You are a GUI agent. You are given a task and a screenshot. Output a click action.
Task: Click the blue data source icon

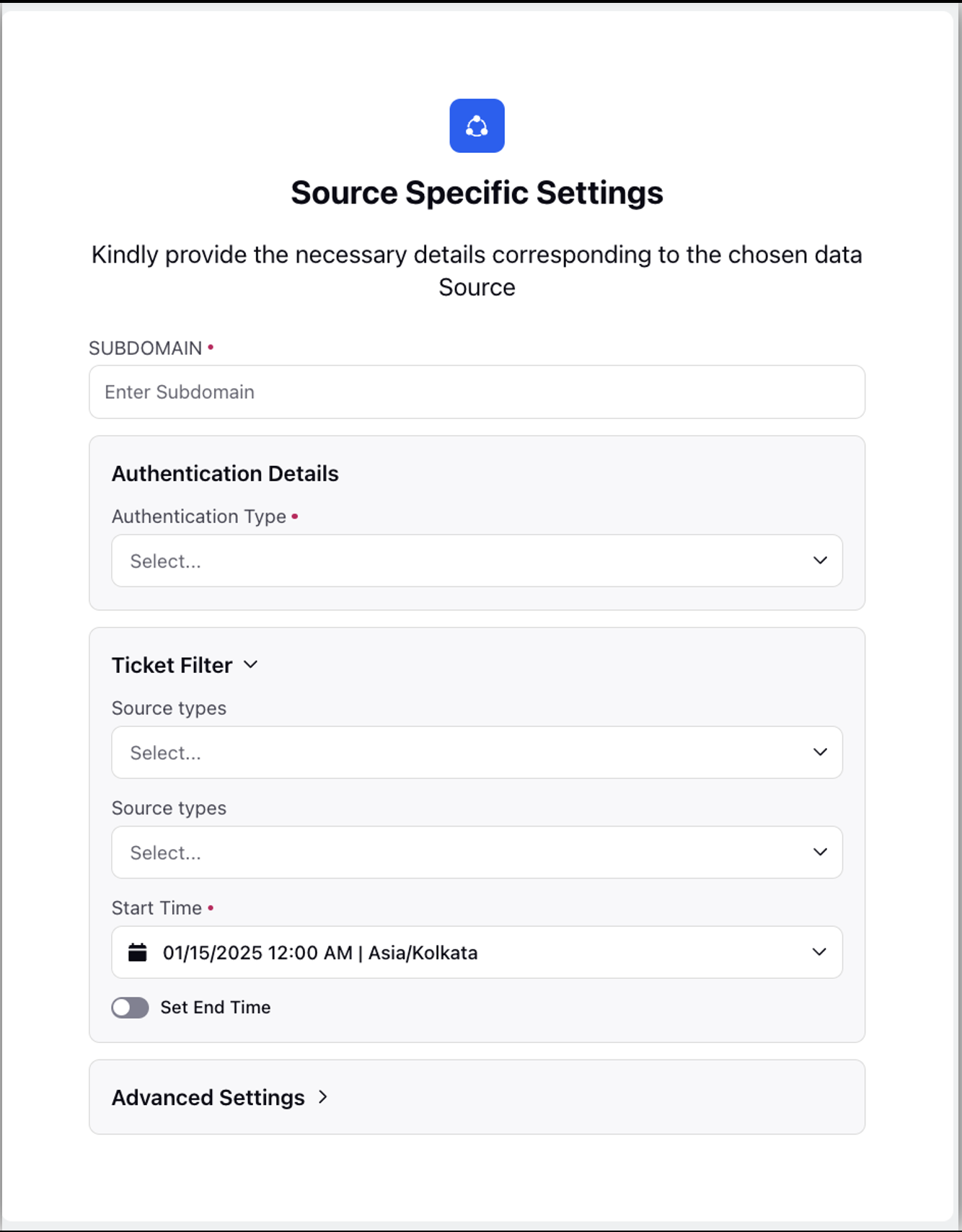click(477, 126)
